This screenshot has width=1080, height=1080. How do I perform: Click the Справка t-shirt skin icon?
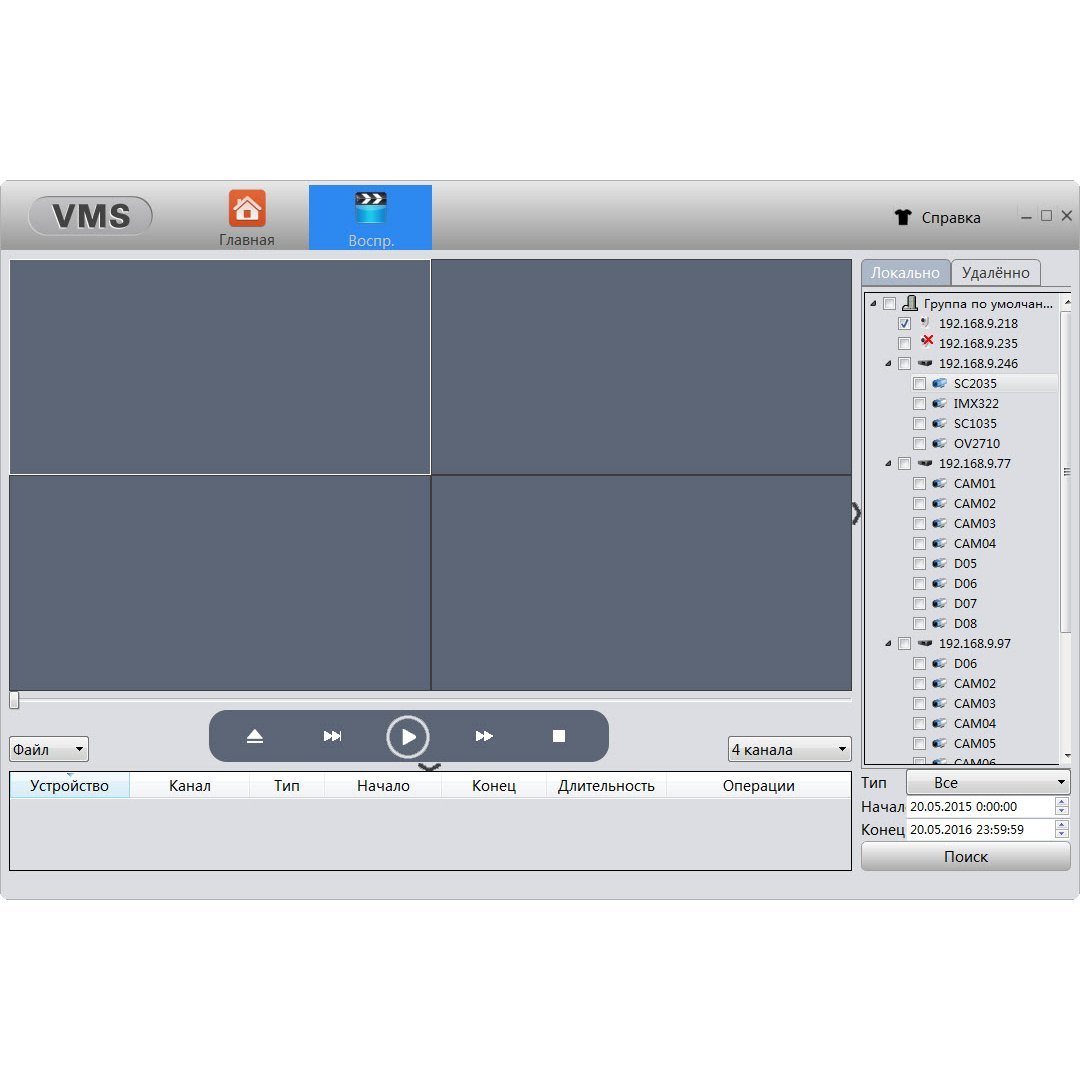tap(903, 217)
